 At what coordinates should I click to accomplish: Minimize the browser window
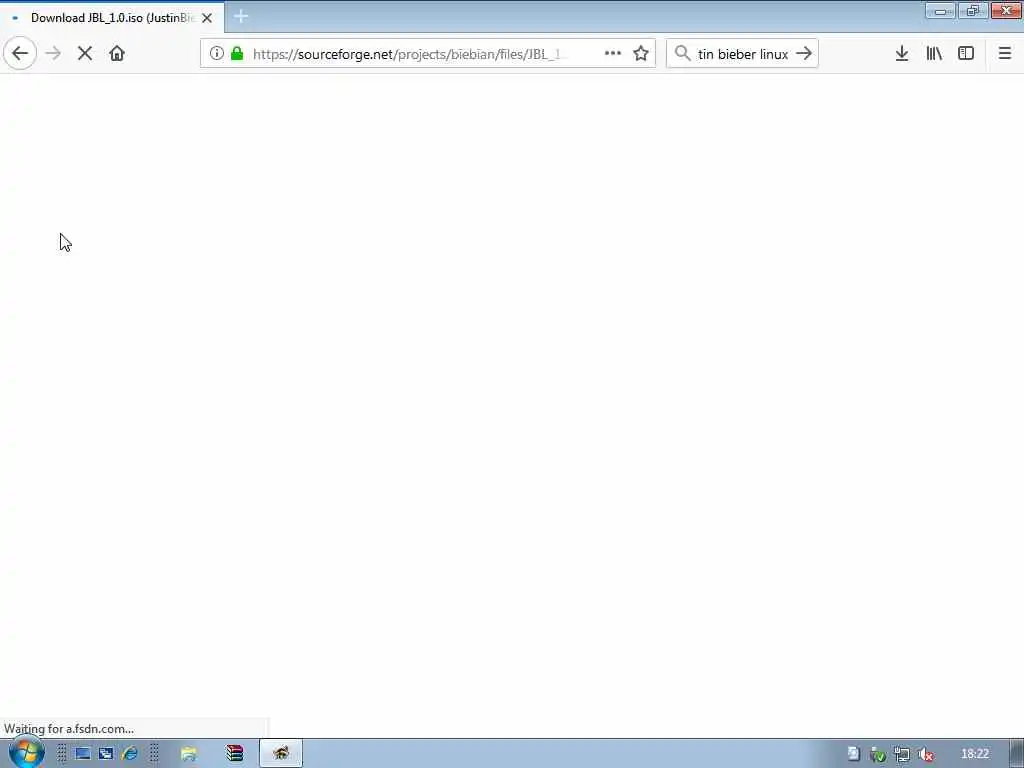point(940,11)
